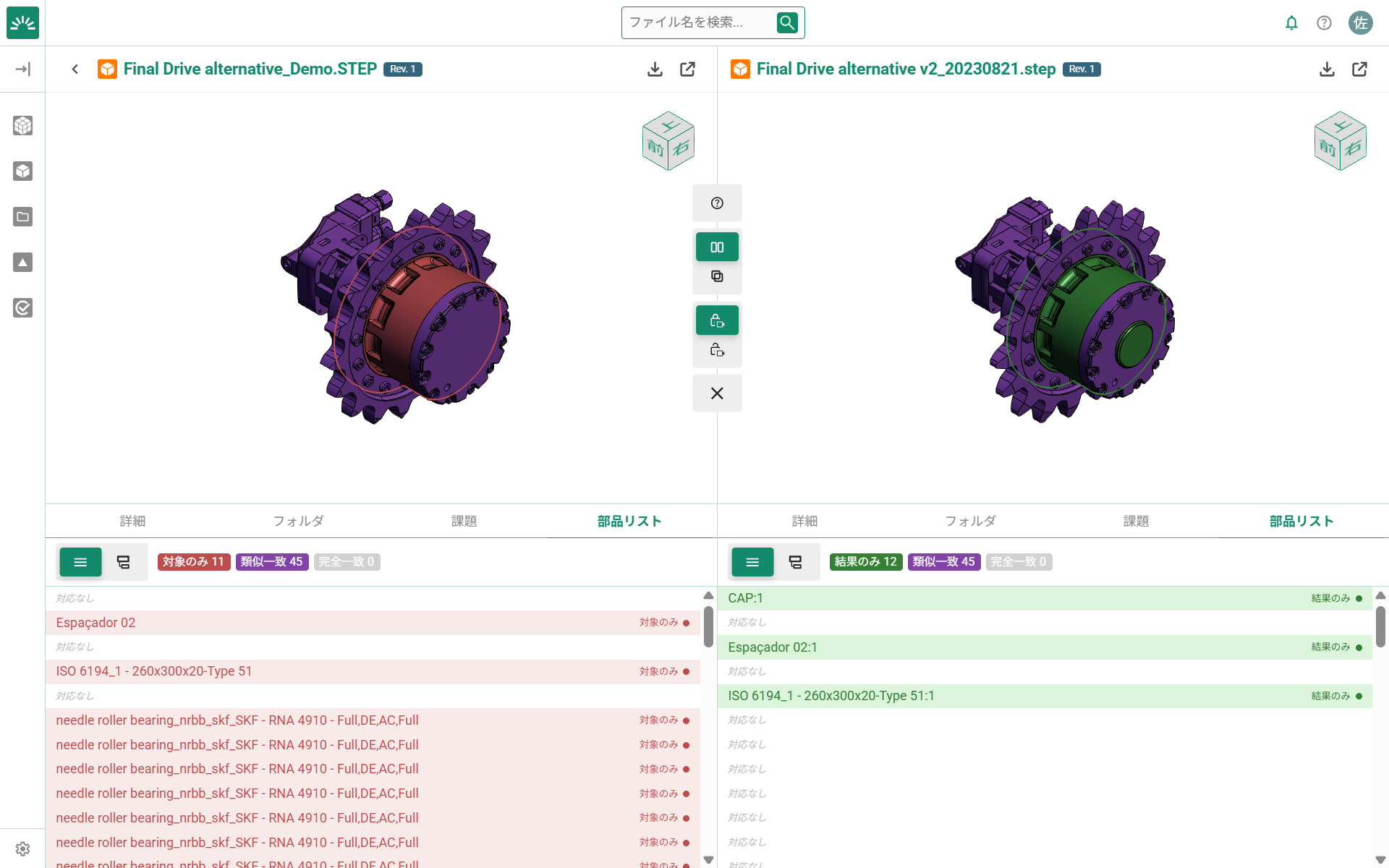
Task: Click left list scroll down arrow
Action: coord(708,860)
